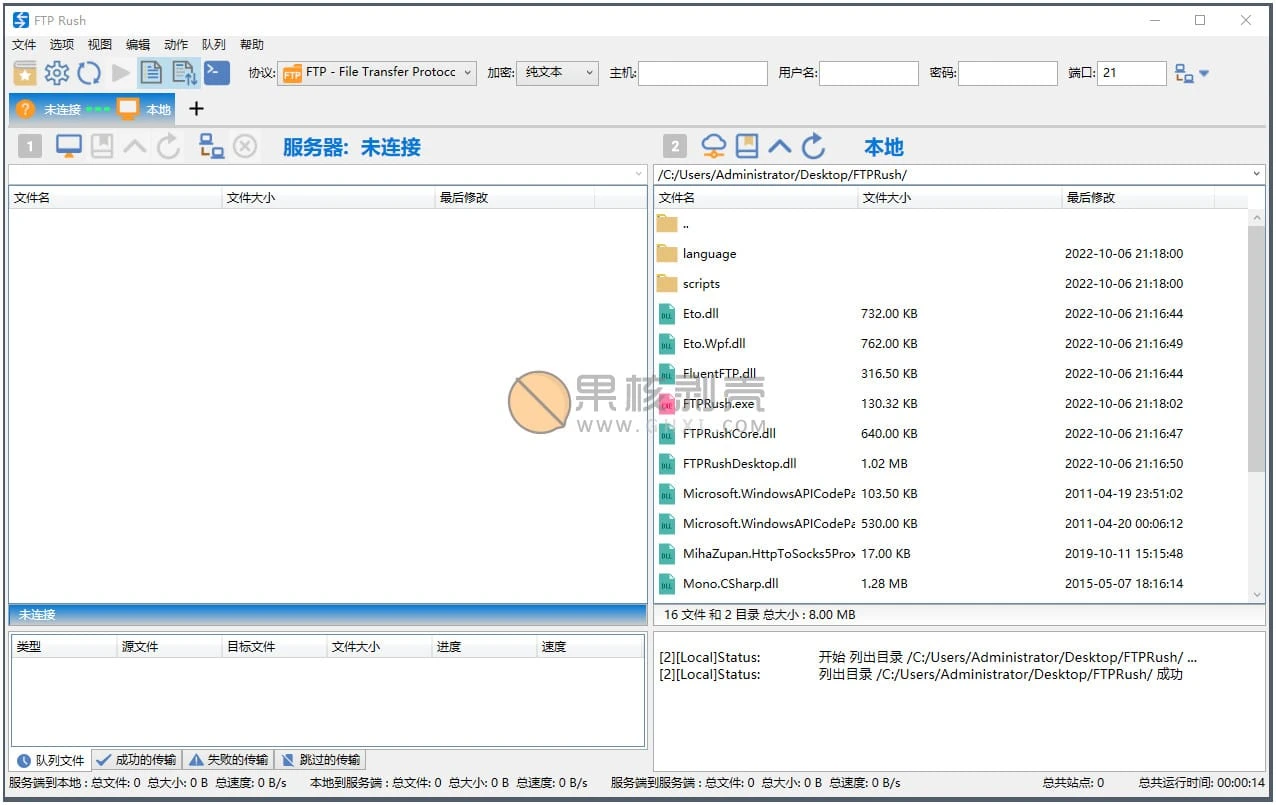Switch to the 失败的传输 tab
1276x805 pixels.
228,760
